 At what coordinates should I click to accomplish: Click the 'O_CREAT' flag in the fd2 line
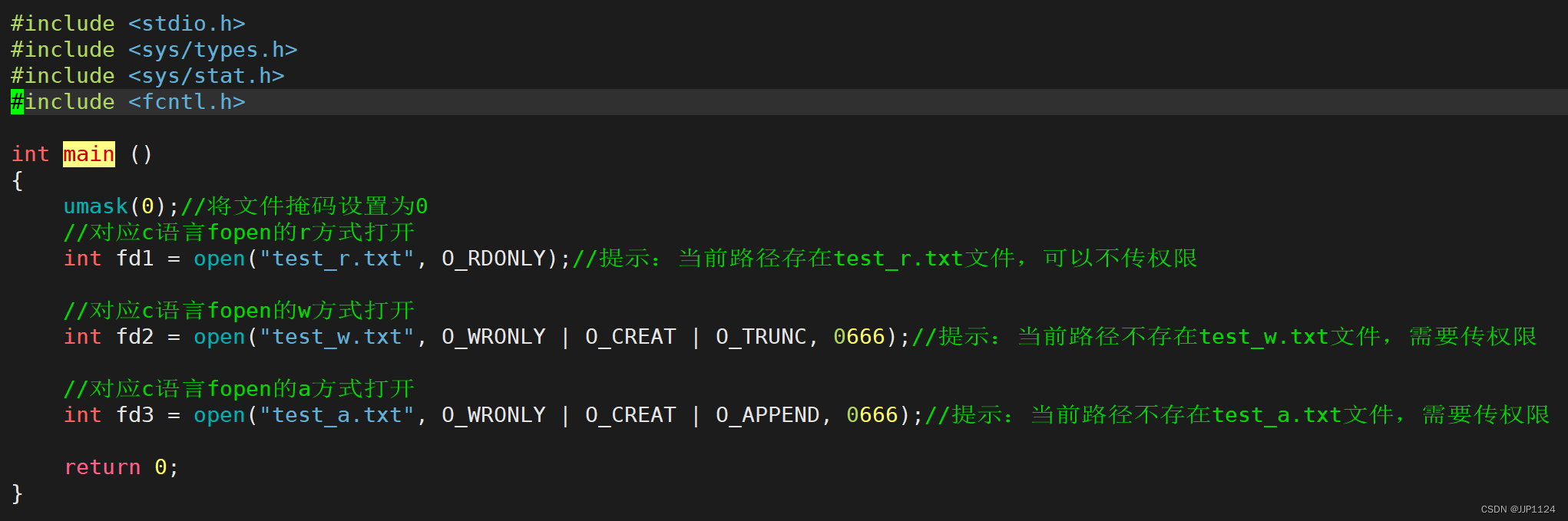(630, 337)
